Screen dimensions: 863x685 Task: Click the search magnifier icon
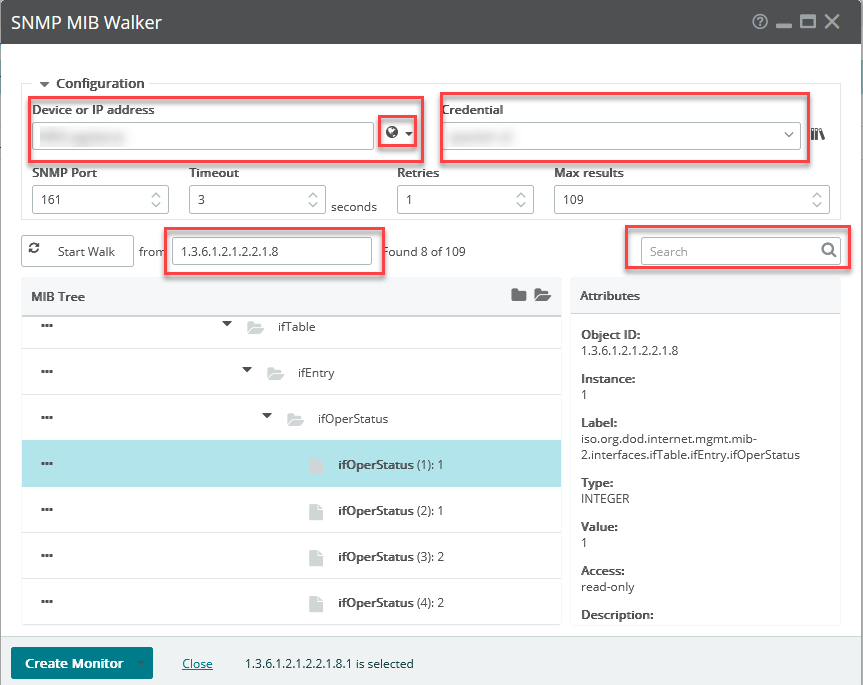(x=827, y=250)
